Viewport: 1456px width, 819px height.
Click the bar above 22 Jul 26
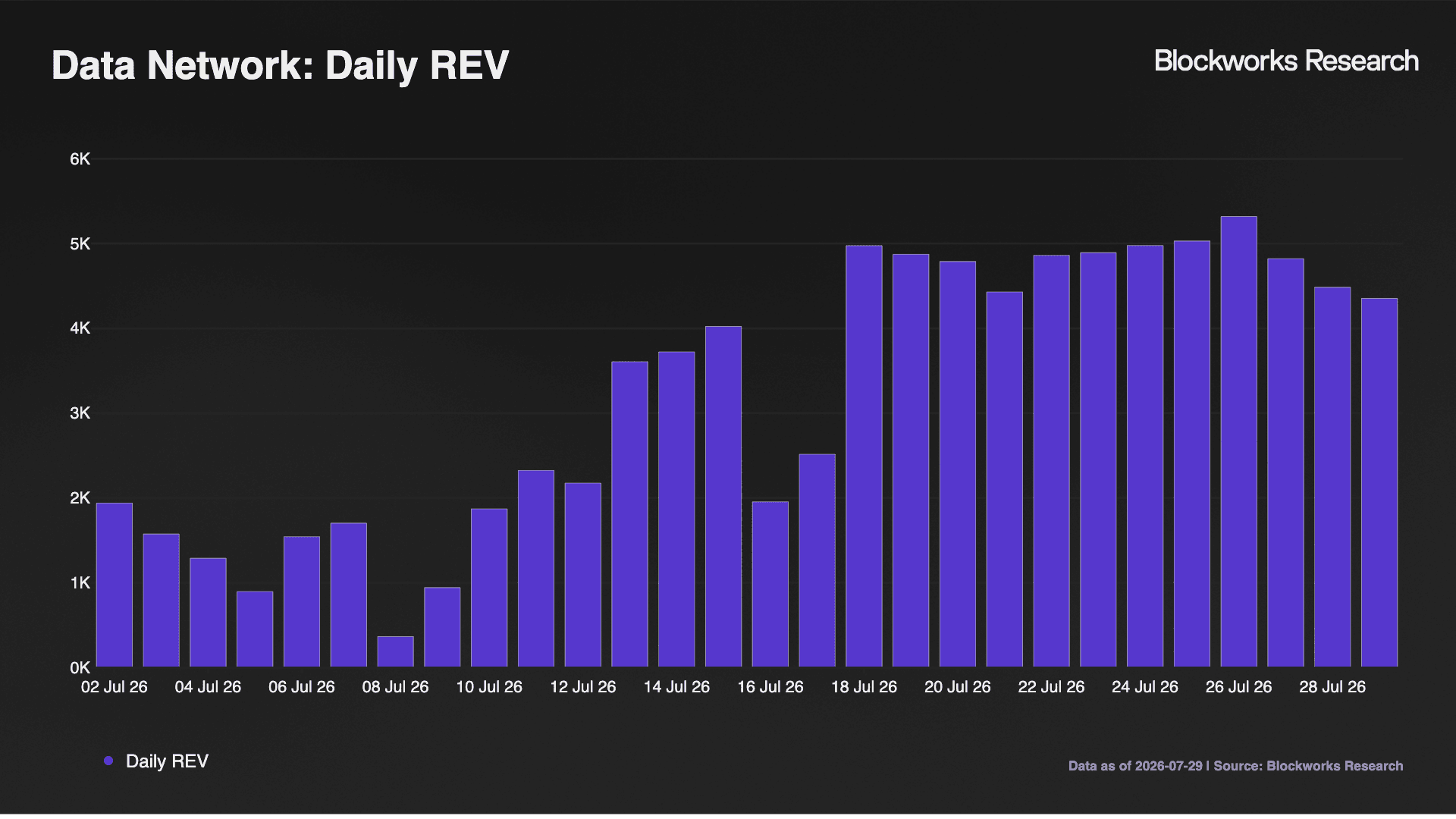[x=1051, y=462]
